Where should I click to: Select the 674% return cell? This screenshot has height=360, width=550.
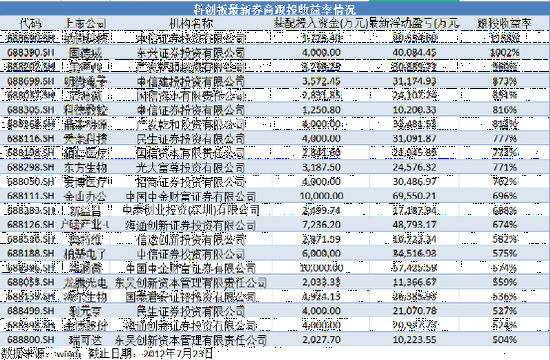coord(504,225)
